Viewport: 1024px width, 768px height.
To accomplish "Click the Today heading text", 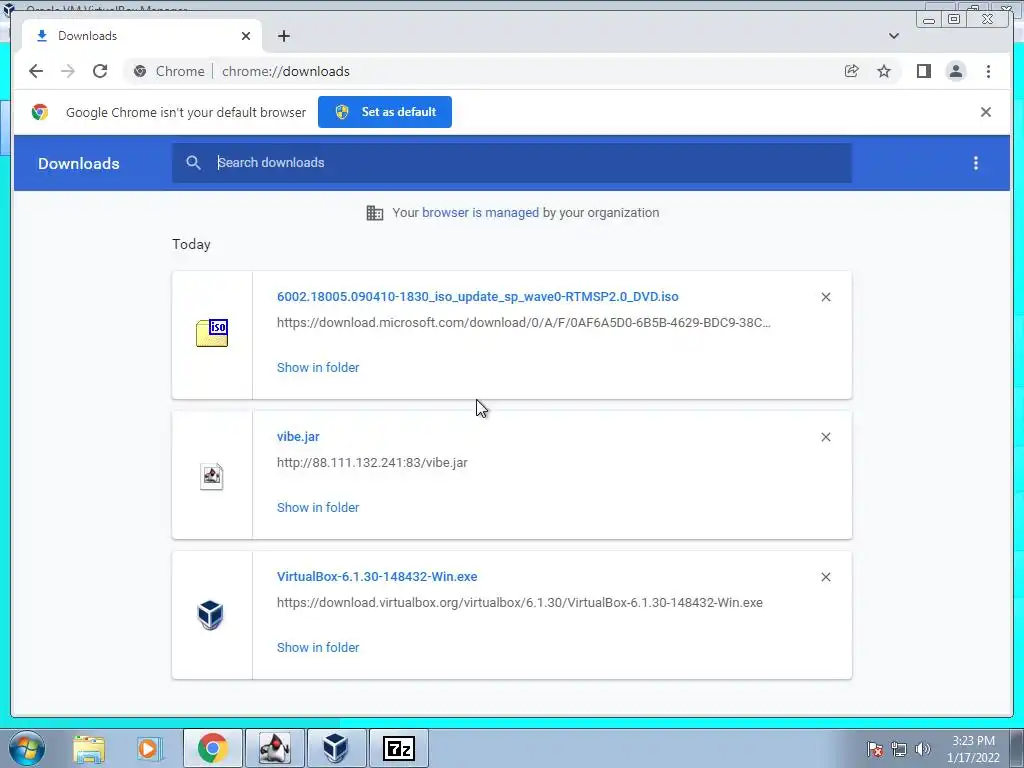I will (x=191, y=244).
